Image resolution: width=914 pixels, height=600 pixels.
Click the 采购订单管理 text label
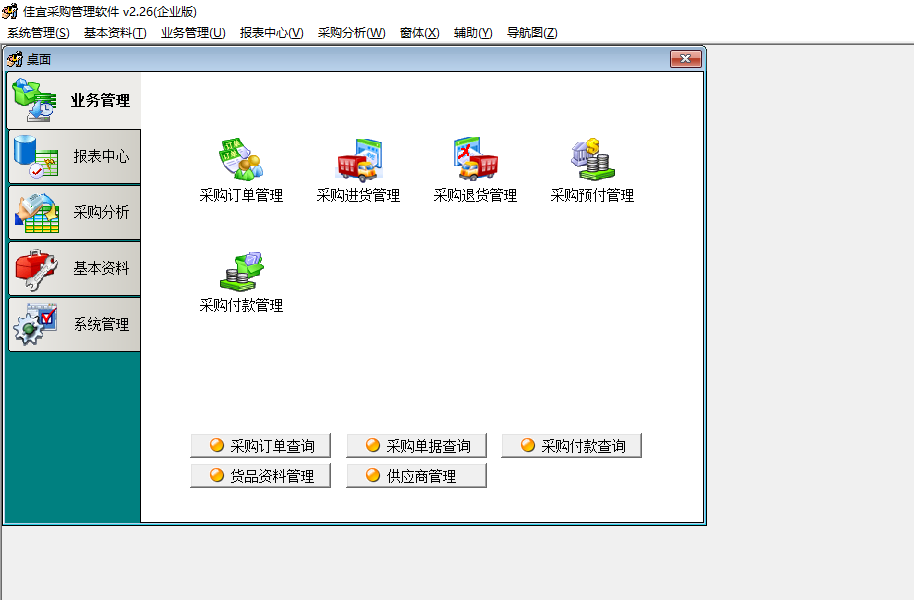click(x=241, y=195)
